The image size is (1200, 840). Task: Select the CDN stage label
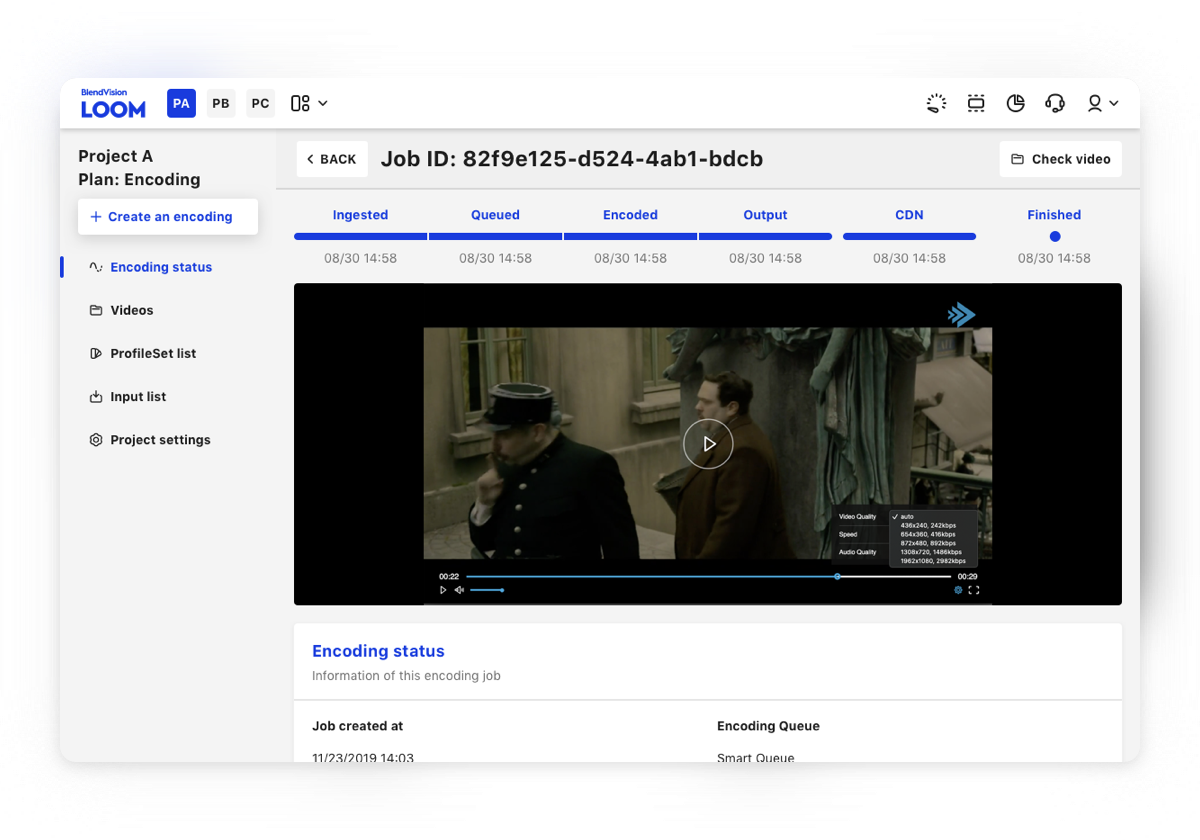click(909, 215)
